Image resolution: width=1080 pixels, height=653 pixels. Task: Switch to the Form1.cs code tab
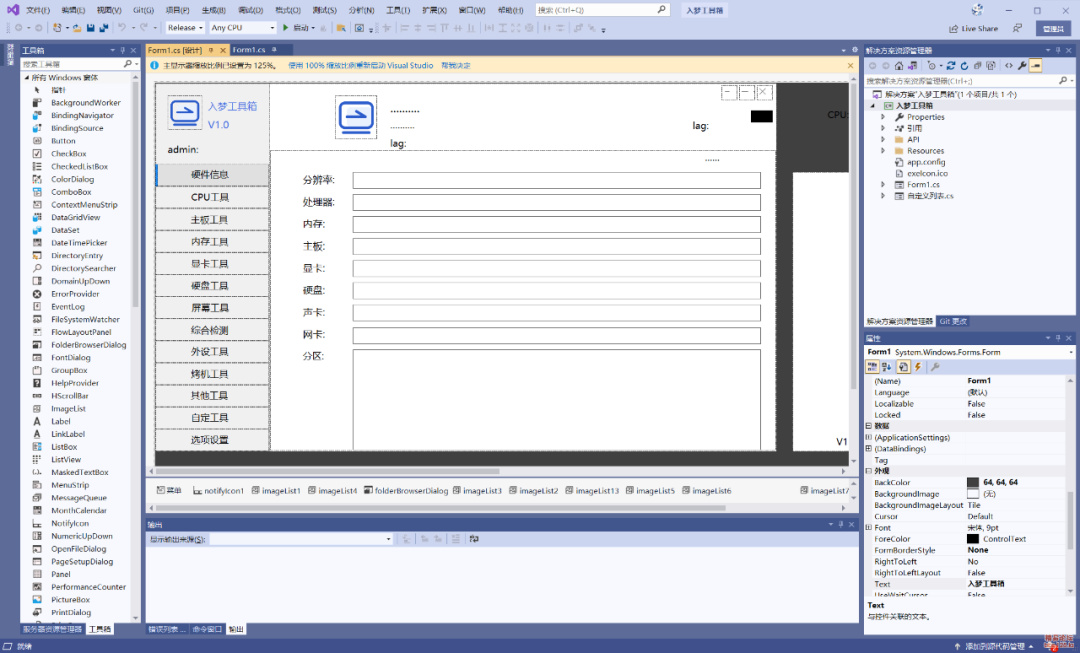point(249,49)
